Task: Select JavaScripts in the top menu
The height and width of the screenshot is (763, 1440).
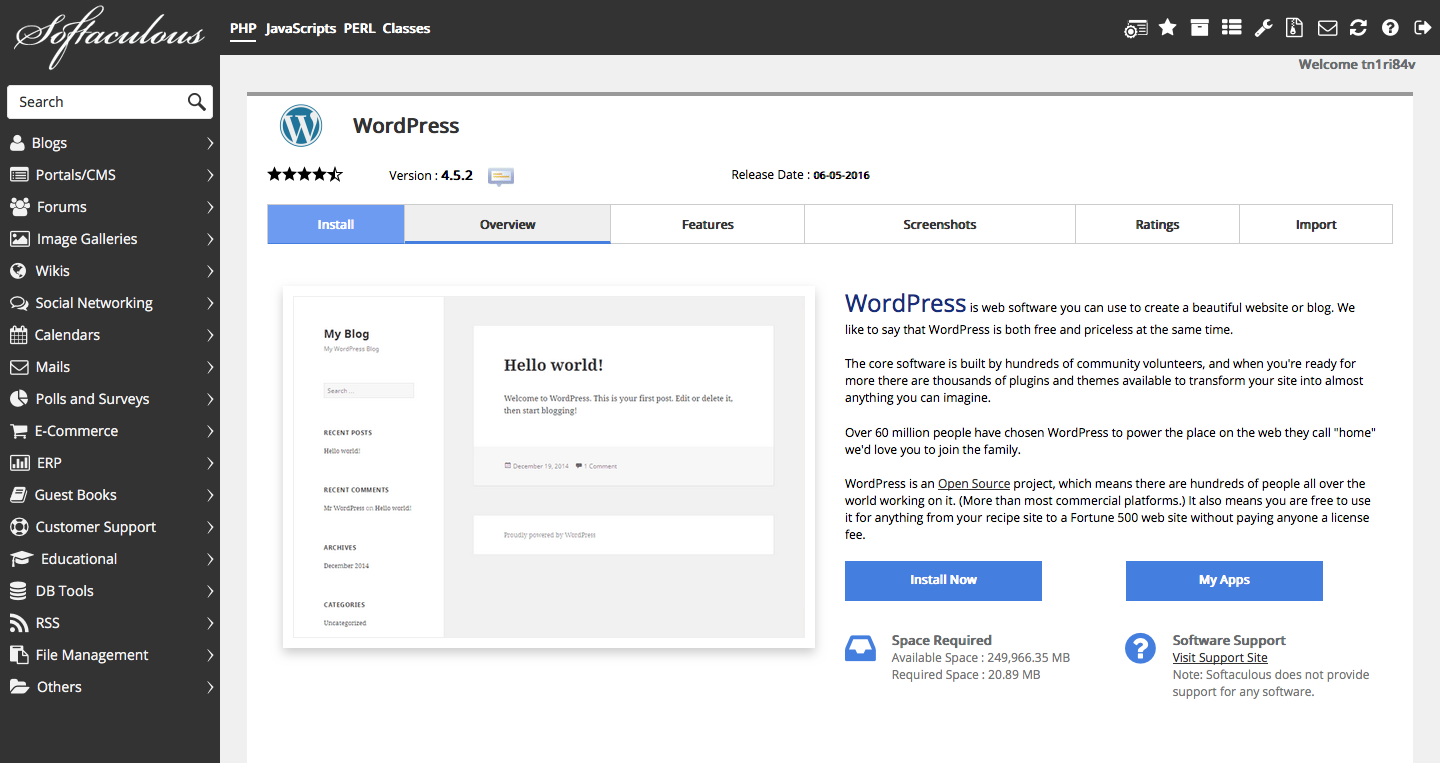Action: [300, 28]
